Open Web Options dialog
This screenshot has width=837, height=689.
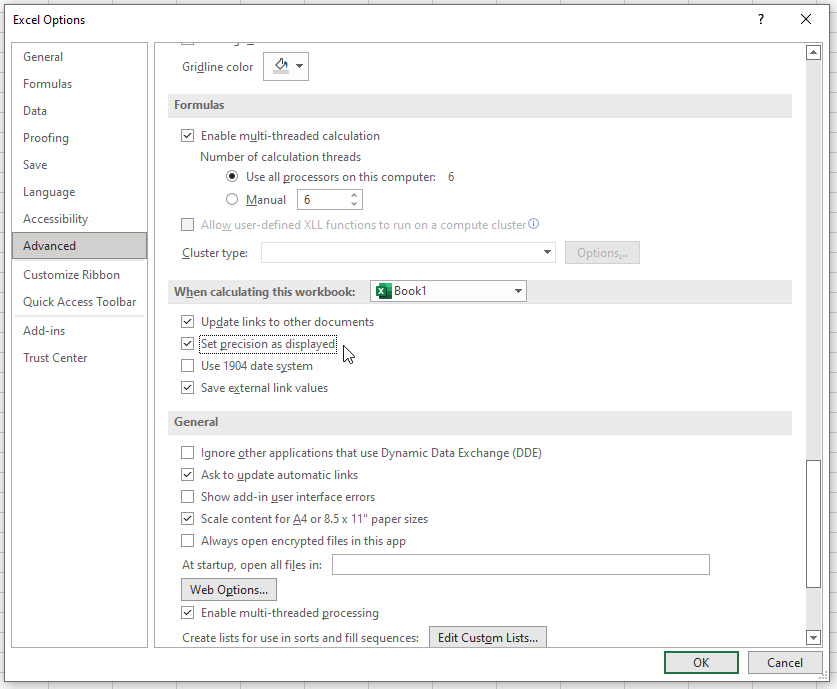[229, 590]
